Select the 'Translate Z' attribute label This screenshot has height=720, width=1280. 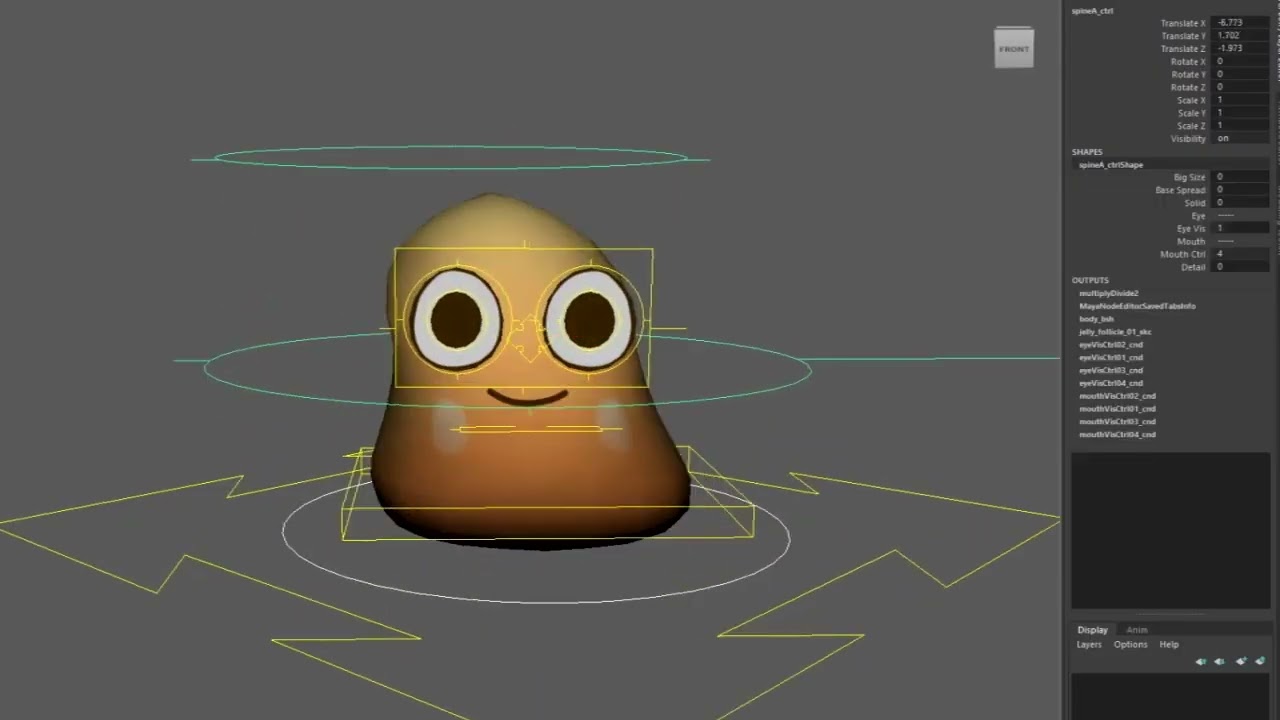click(1183, 48)
